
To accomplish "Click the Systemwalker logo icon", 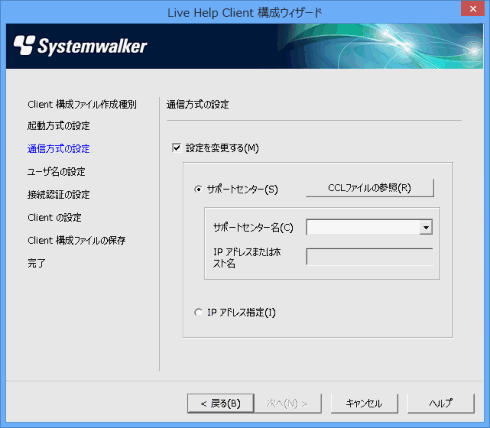I will click(x=24, y=45).
